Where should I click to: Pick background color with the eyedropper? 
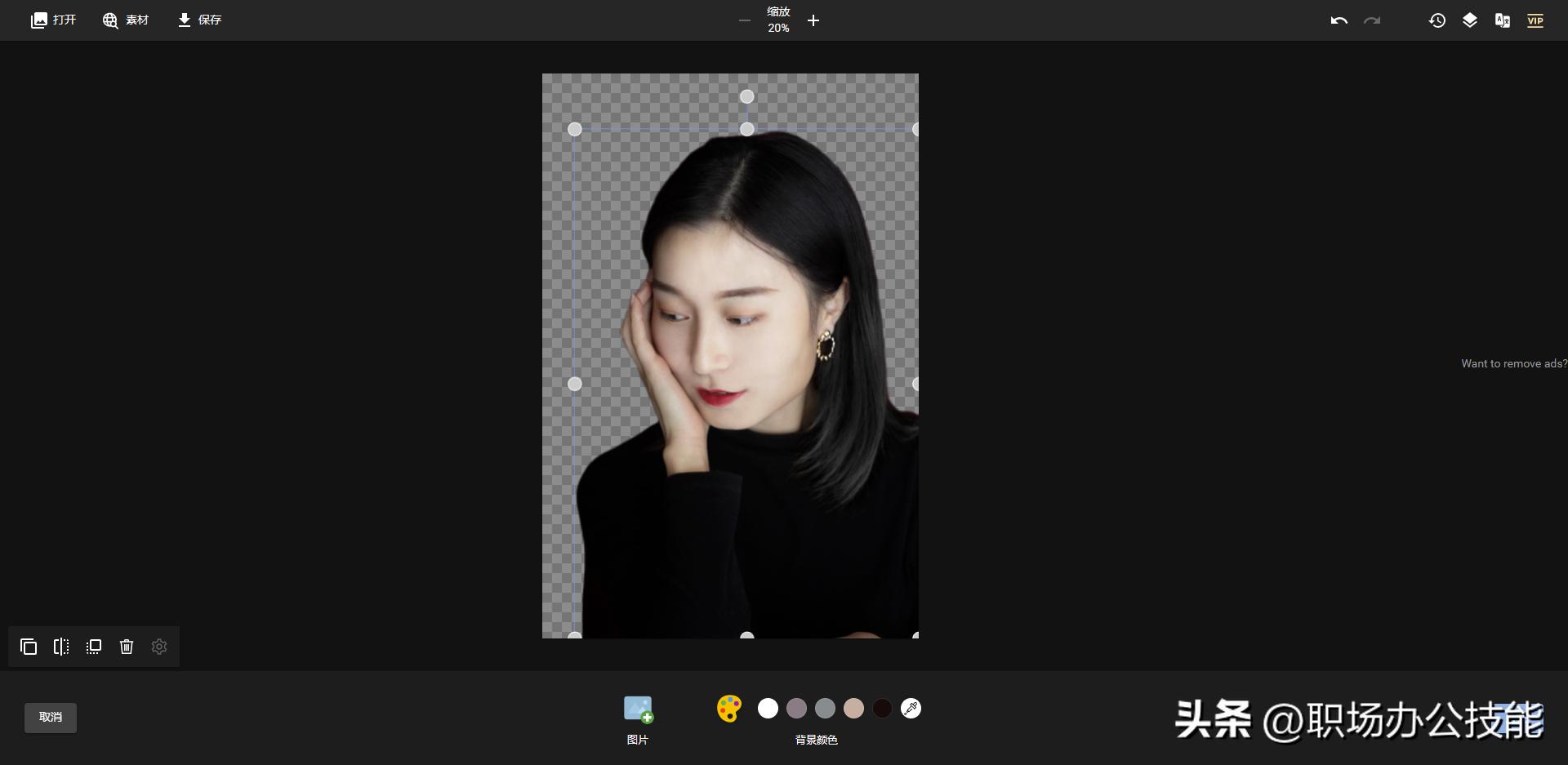point(911,709)
